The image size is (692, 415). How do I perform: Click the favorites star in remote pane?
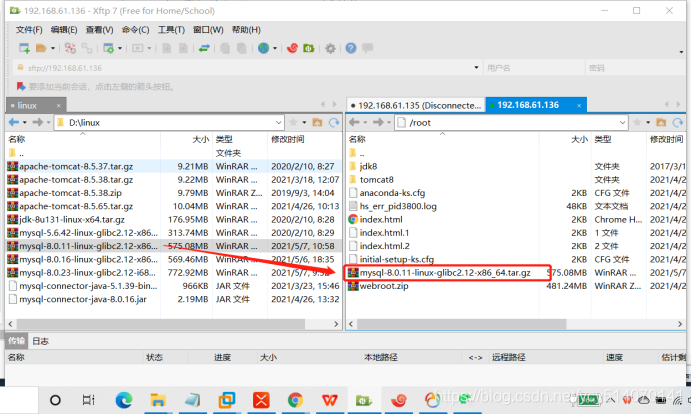(x=637, y=122)
